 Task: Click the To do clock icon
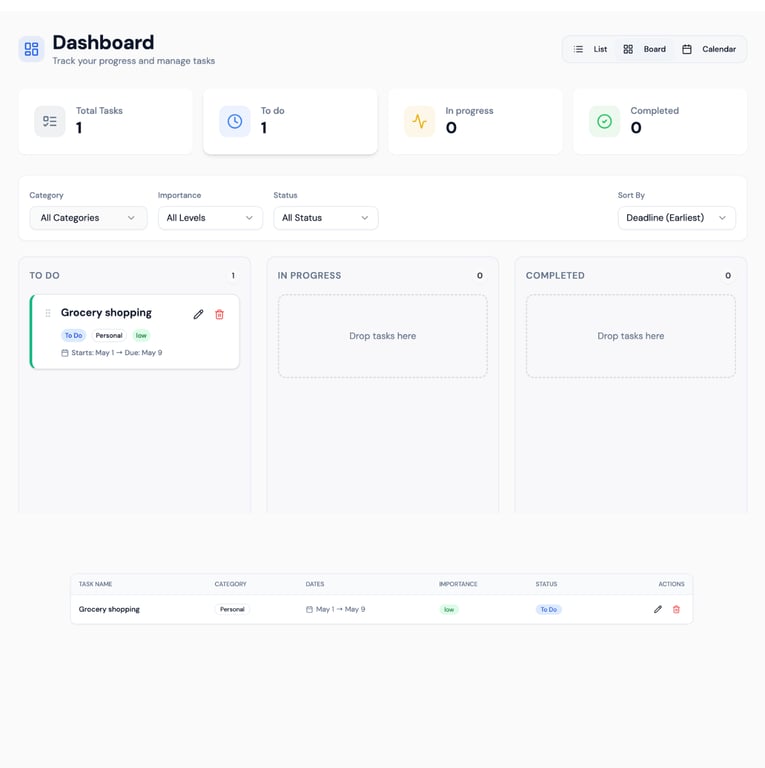click(x=235, y=121)
